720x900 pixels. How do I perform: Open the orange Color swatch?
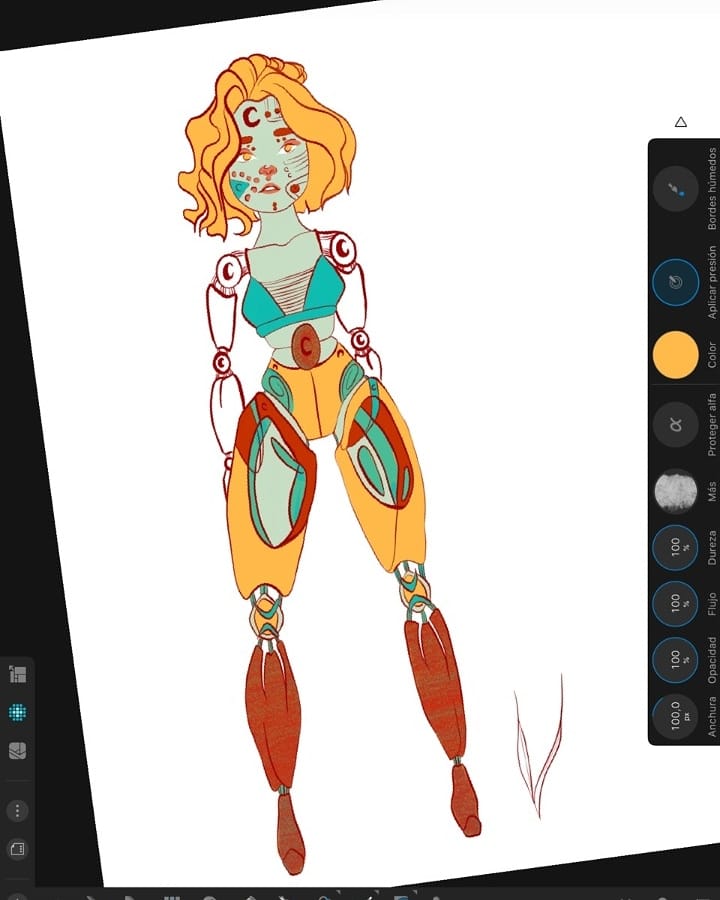click(x=676, y=355)
